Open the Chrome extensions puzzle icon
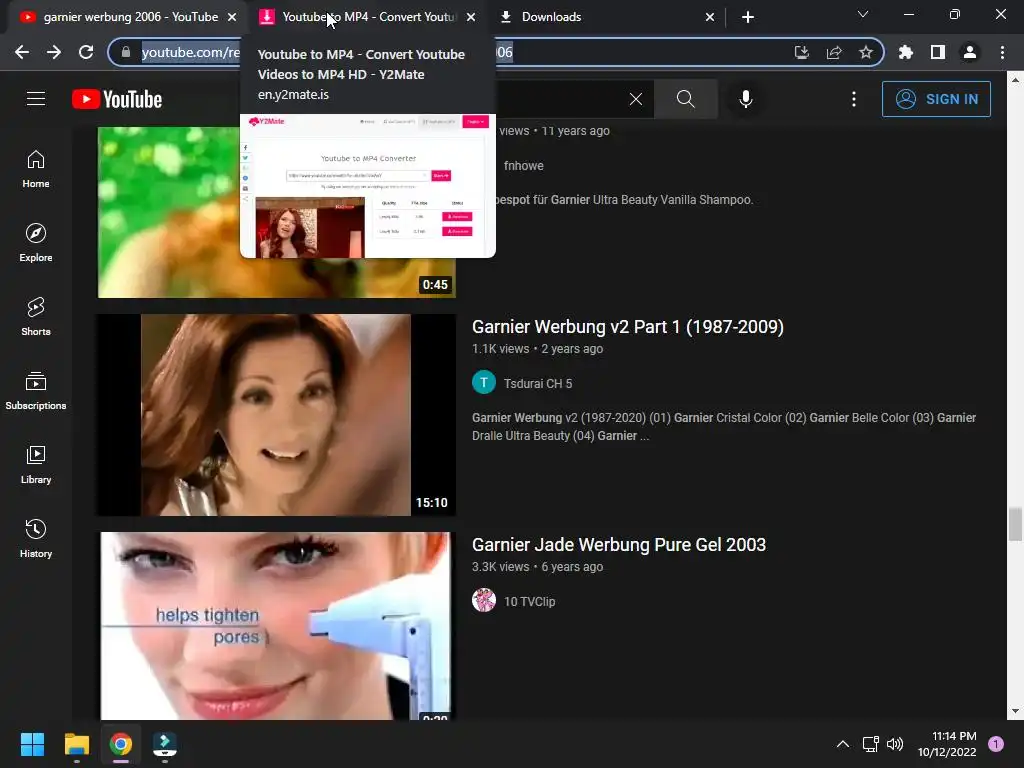 [906, 52]
